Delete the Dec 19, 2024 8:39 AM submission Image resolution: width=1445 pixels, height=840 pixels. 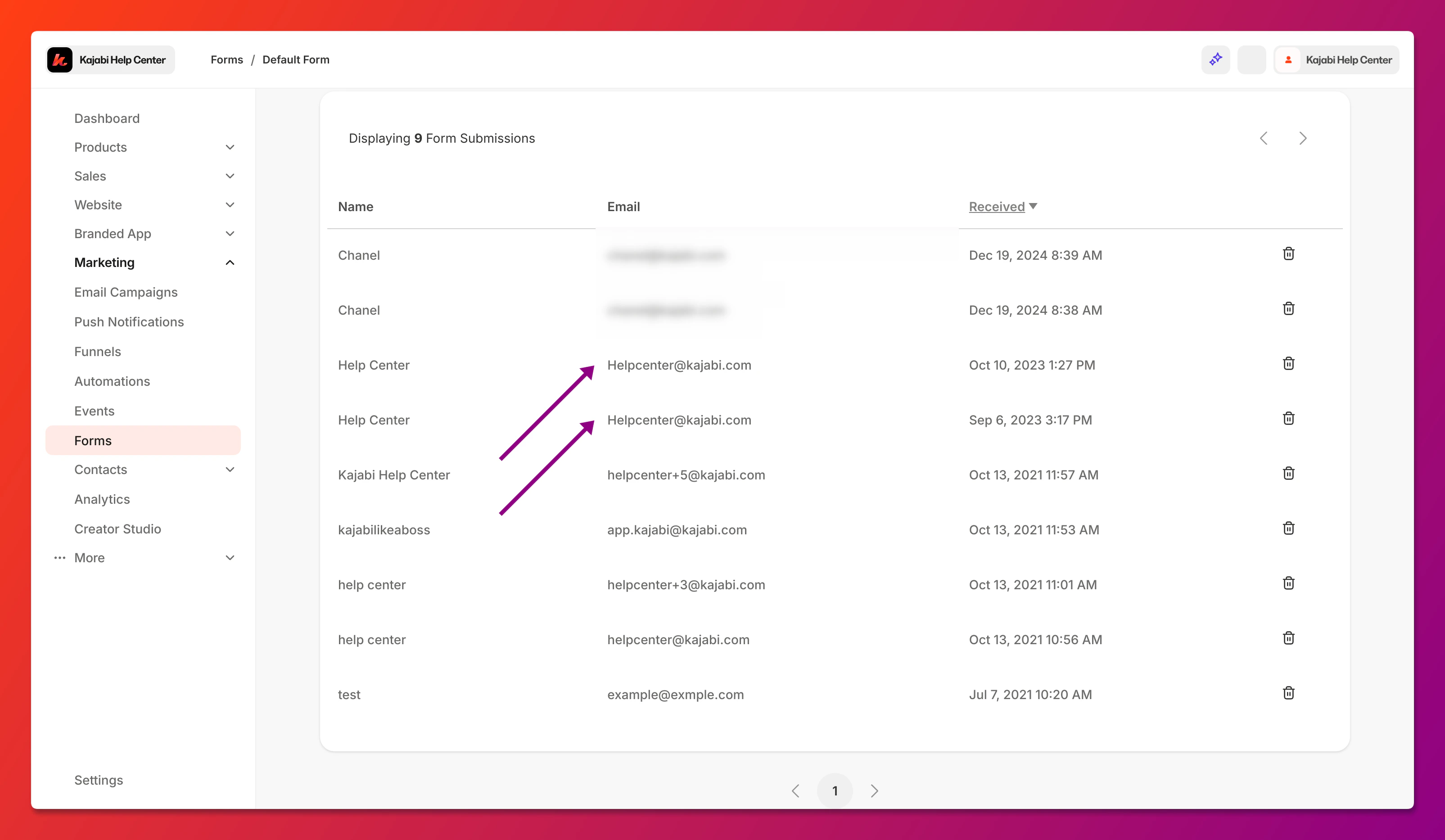click(x=1288, y=253)
